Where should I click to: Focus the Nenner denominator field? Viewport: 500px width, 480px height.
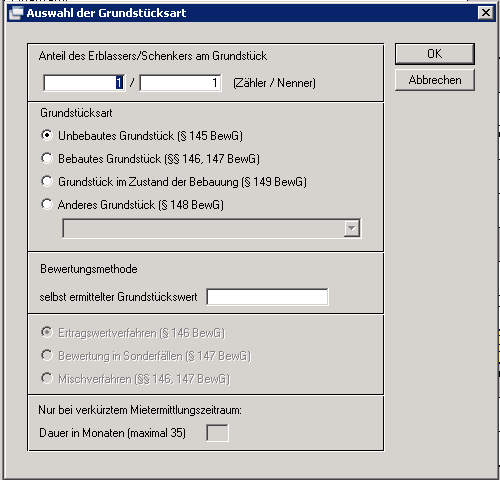click(x=180, y=83)
